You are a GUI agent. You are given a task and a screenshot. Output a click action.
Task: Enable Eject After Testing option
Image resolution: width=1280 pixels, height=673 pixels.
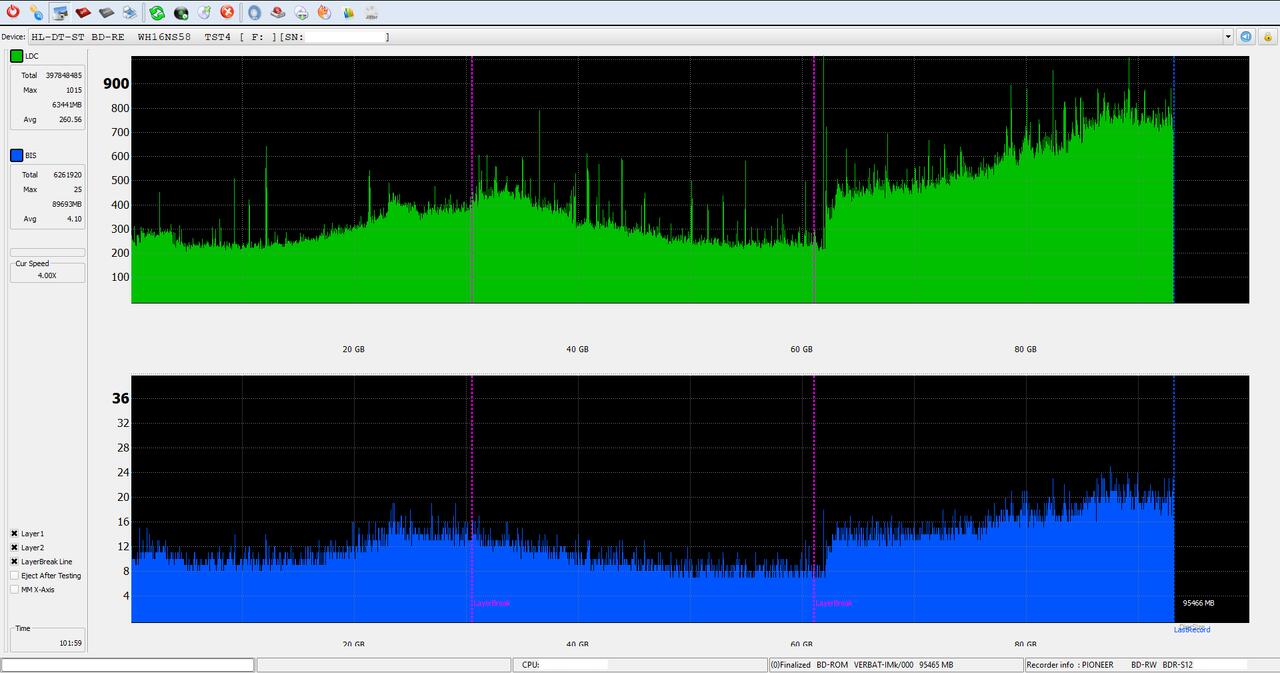pos(15,576)
